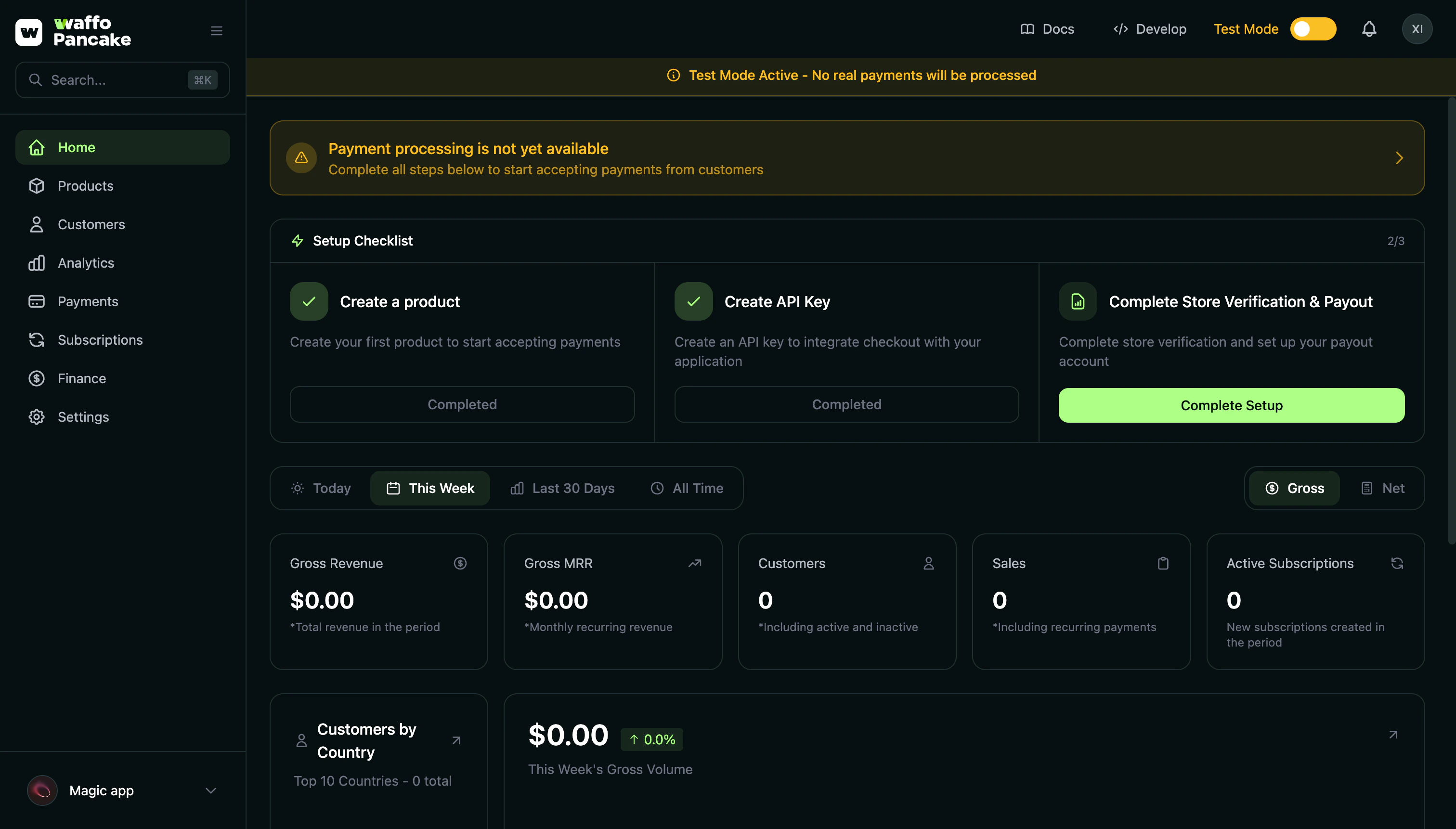Screen dimensions: 1456x829
Task: Expand the payment processing warning chevron
Action: [x=1399, y=158]
